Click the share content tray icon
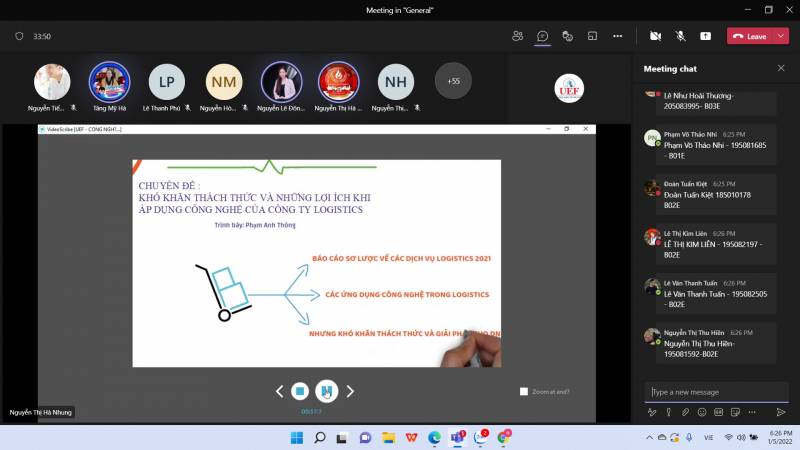 pyautogui.click(x=705, y=36)
